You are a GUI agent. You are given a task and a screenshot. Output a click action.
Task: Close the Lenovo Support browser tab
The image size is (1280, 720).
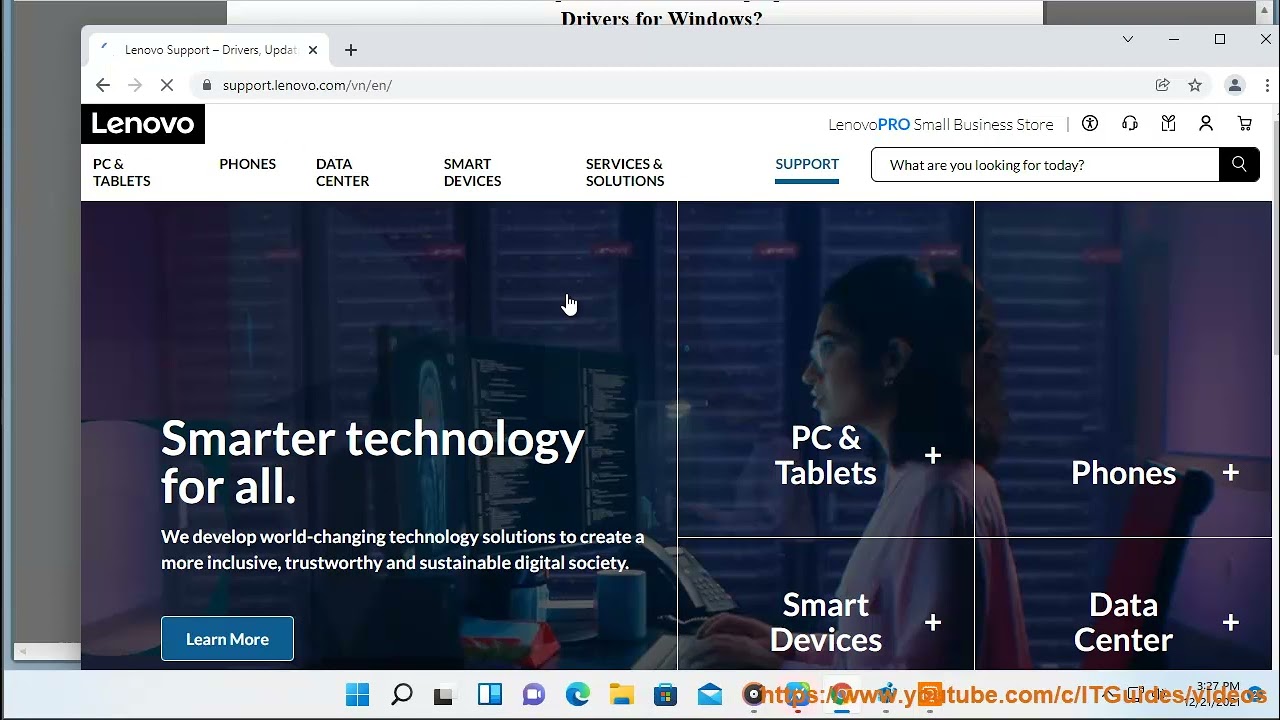[x=313, y=50]
